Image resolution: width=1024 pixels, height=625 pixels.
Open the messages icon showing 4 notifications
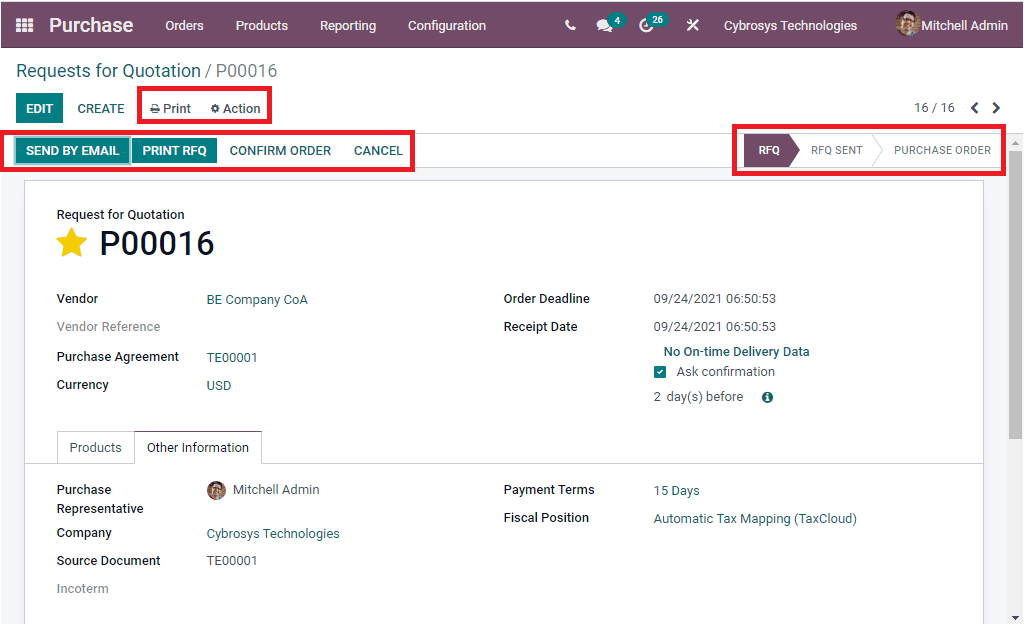click(603, 24)
